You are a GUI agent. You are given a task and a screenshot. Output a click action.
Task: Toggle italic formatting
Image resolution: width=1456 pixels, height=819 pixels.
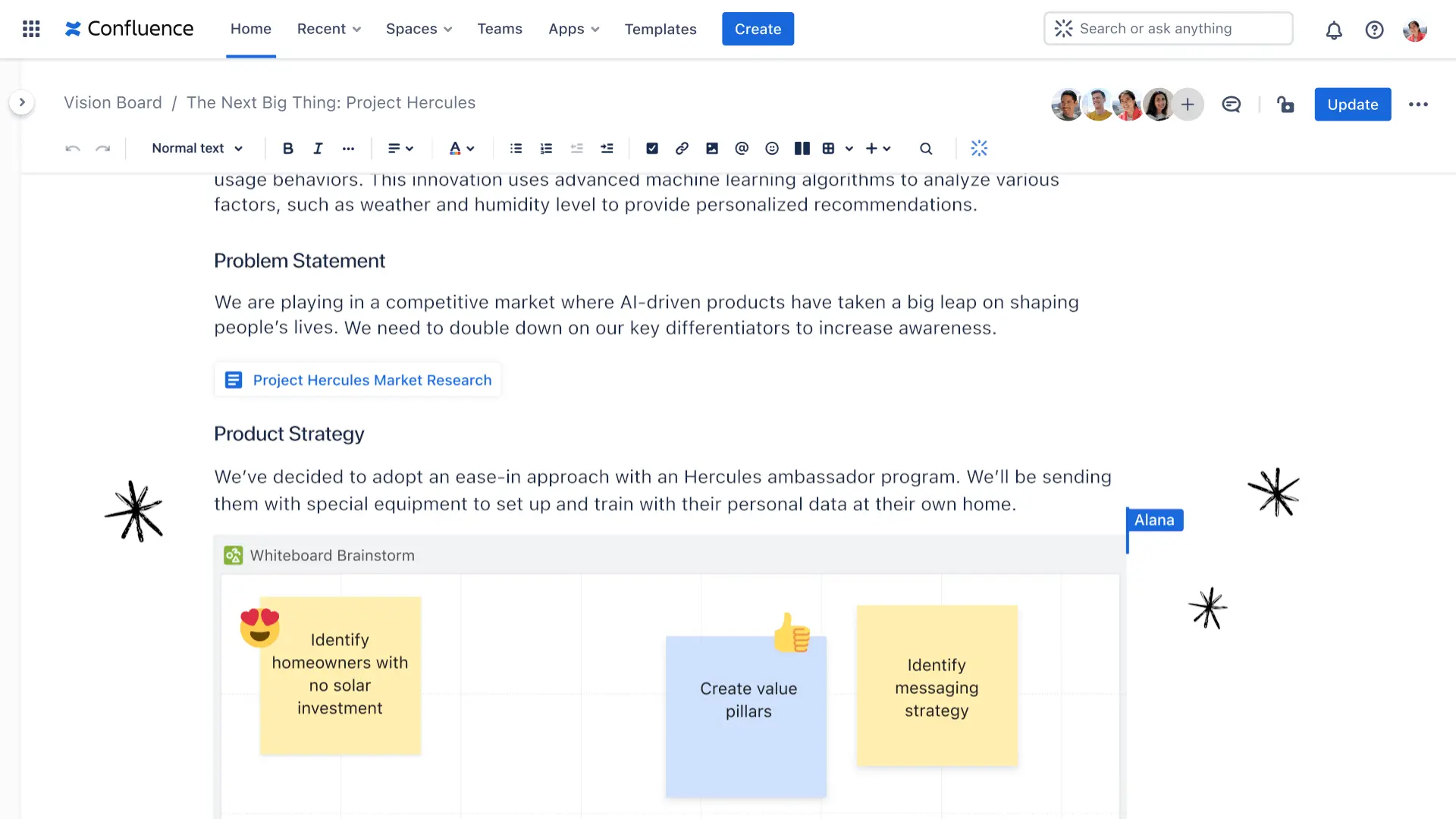point(318,149)
